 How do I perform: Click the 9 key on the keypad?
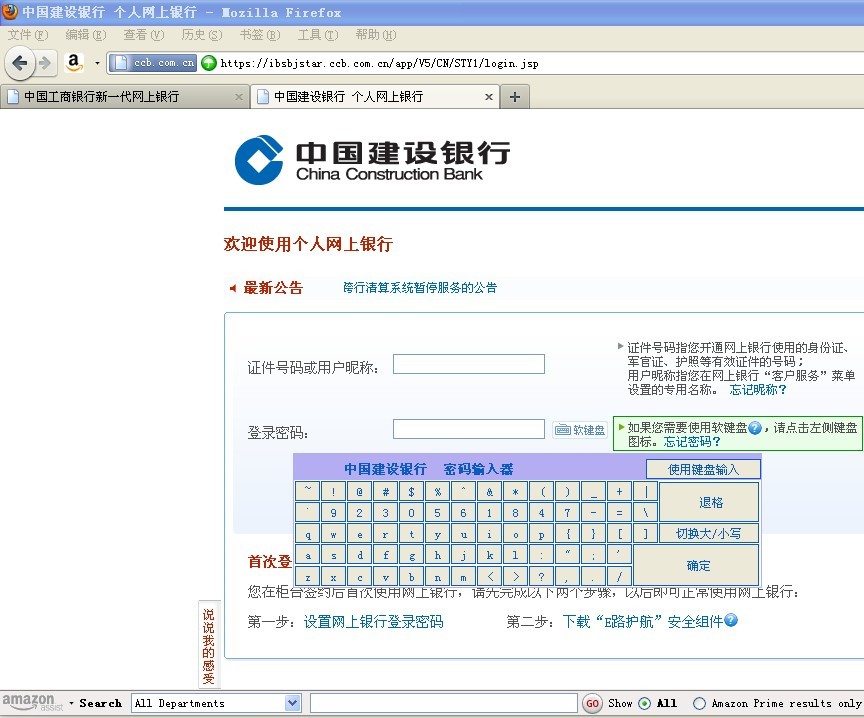click(x=333, y=512)
